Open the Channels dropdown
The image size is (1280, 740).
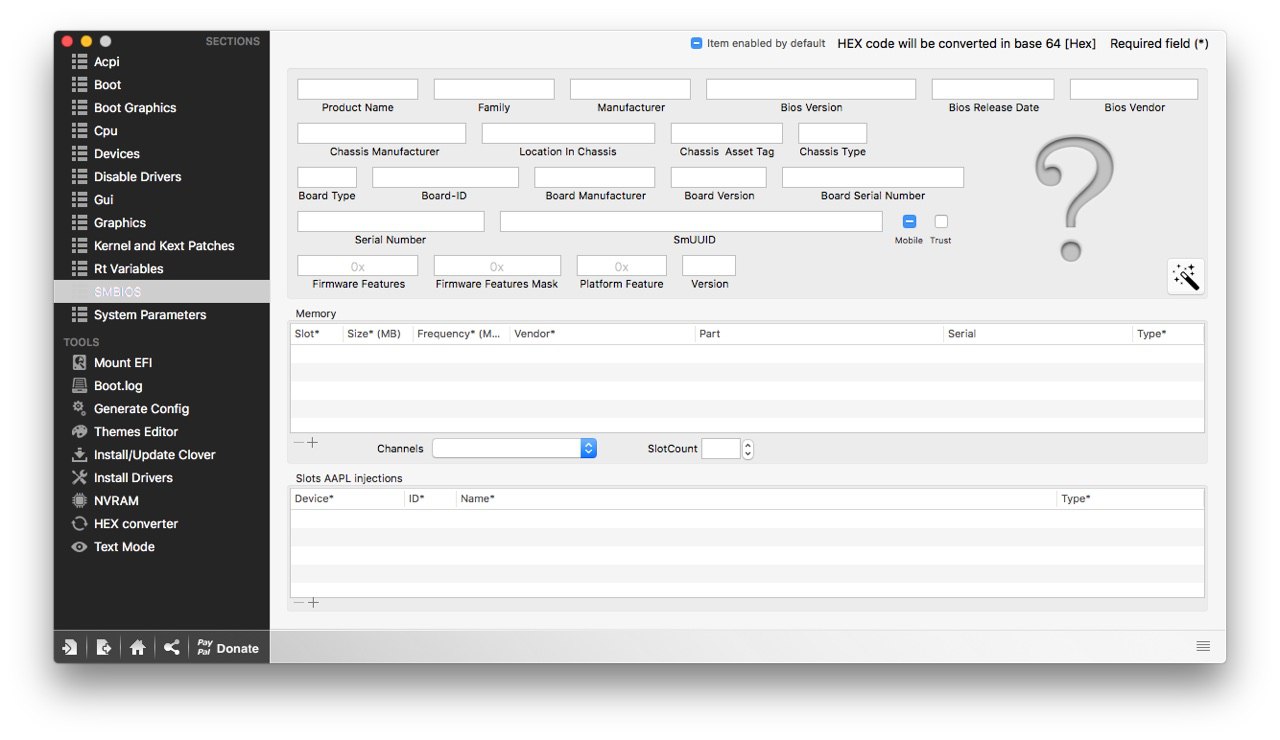(x=514, y=448)
